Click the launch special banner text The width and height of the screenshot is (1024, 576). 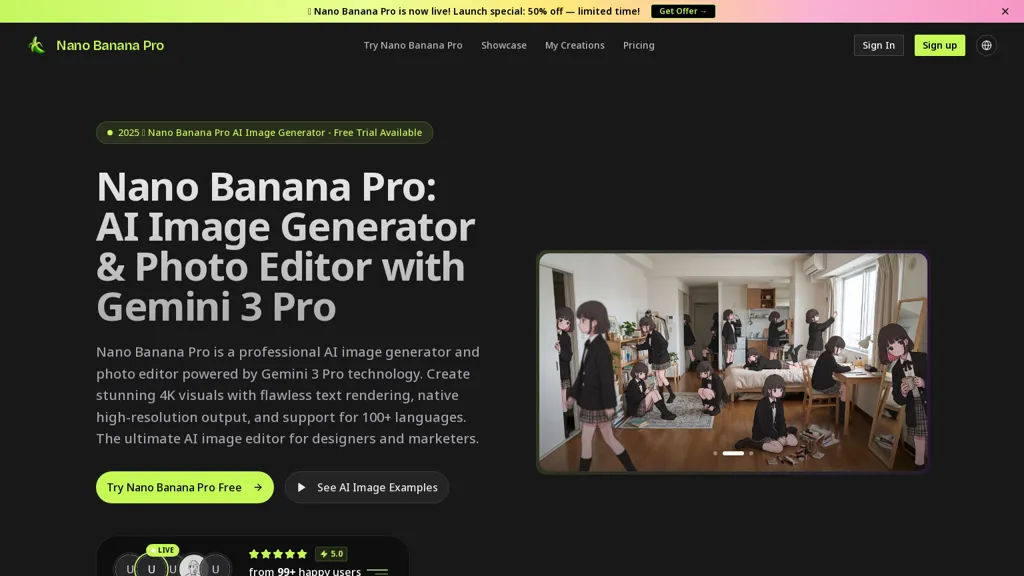click(473, 11)
